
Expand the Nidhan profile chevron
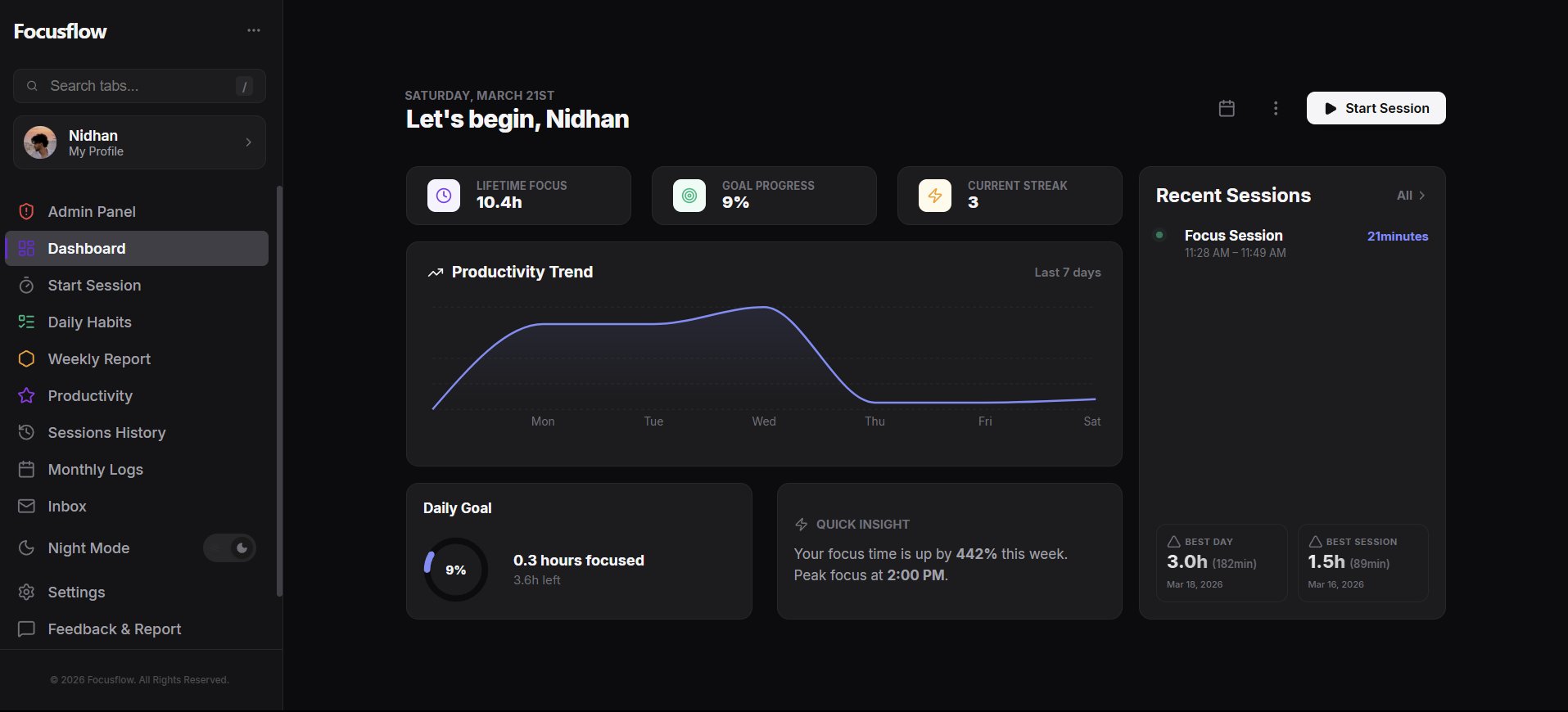248,142
